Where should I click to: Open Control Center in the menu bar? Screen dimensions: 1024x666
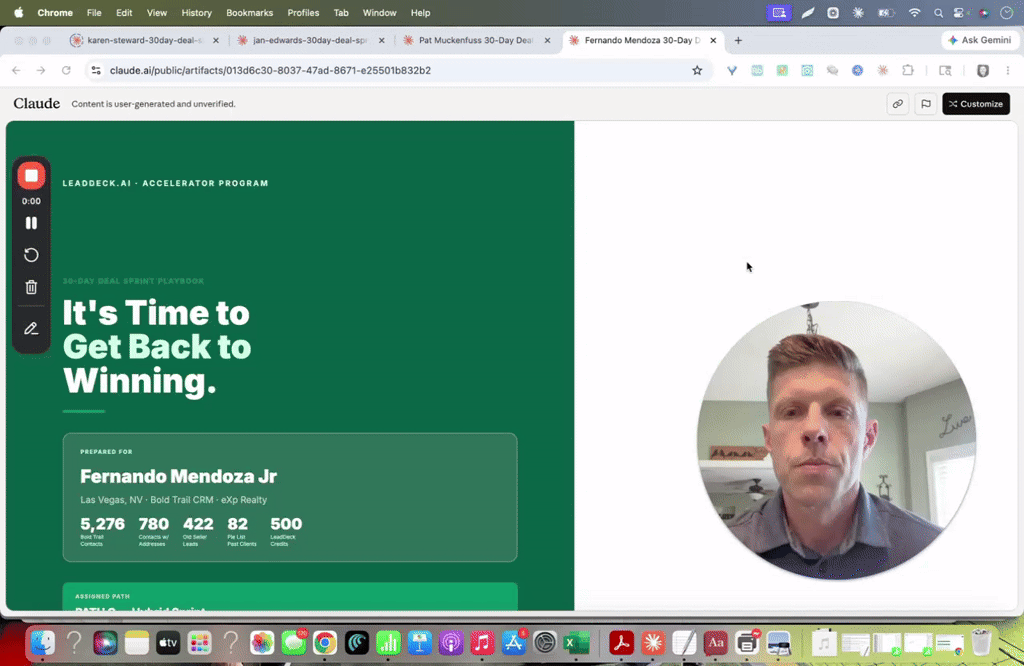pyautogui.click(x=959, y=12)
